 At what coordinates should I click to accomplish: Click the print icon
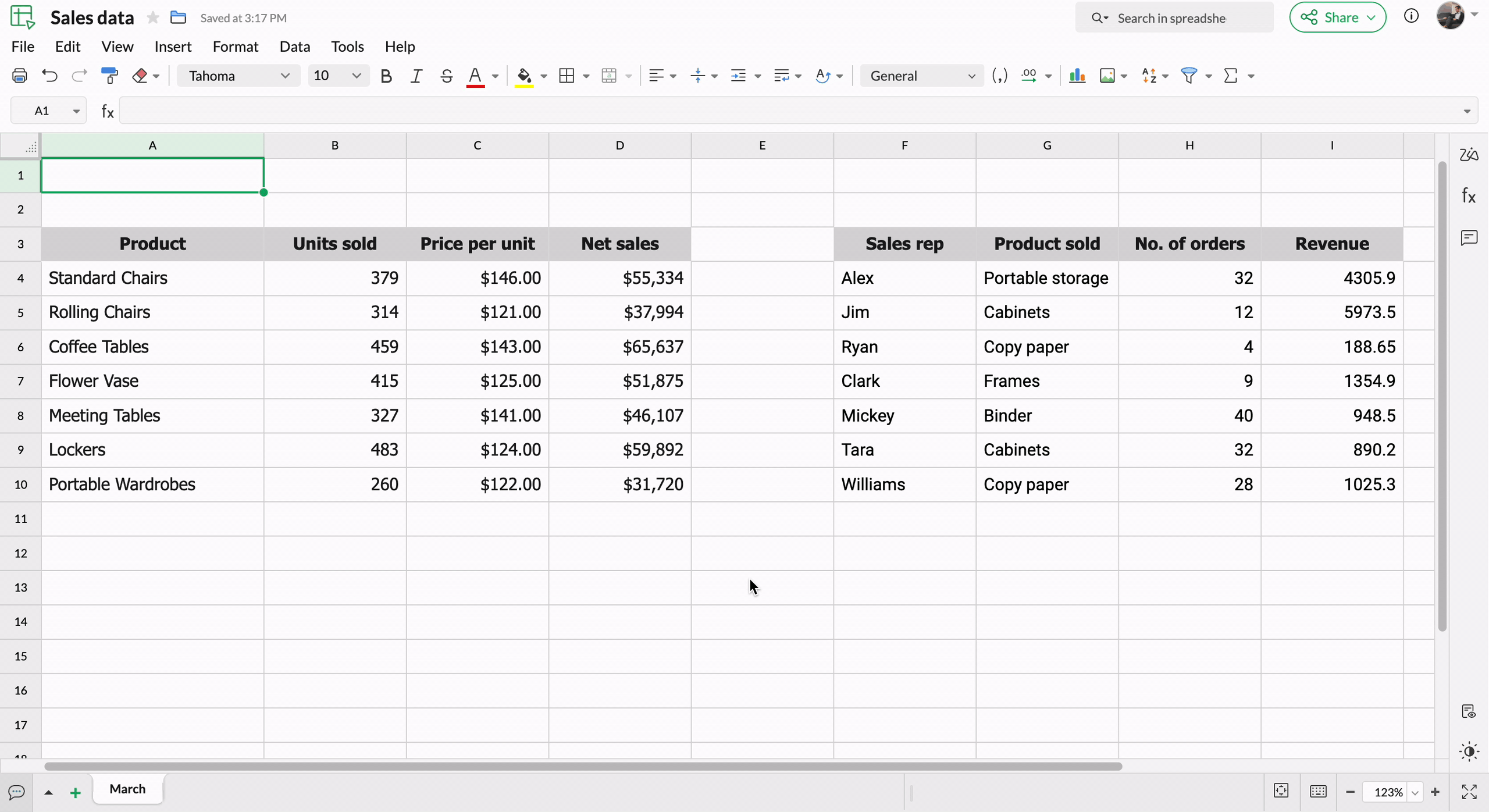click(x=20, y=76)
